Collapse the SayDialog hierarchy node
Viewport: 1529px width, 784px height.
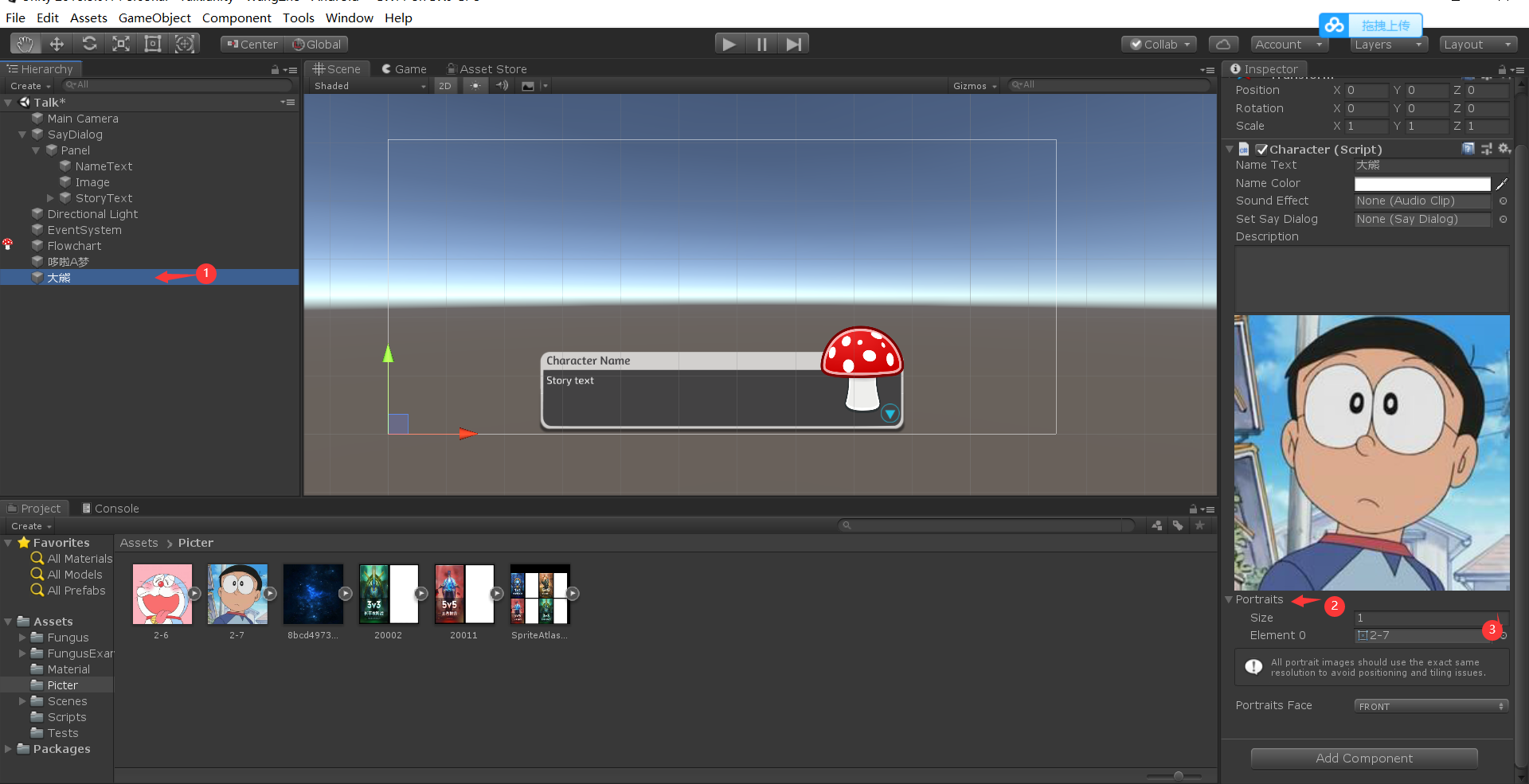tap(22, 135)
